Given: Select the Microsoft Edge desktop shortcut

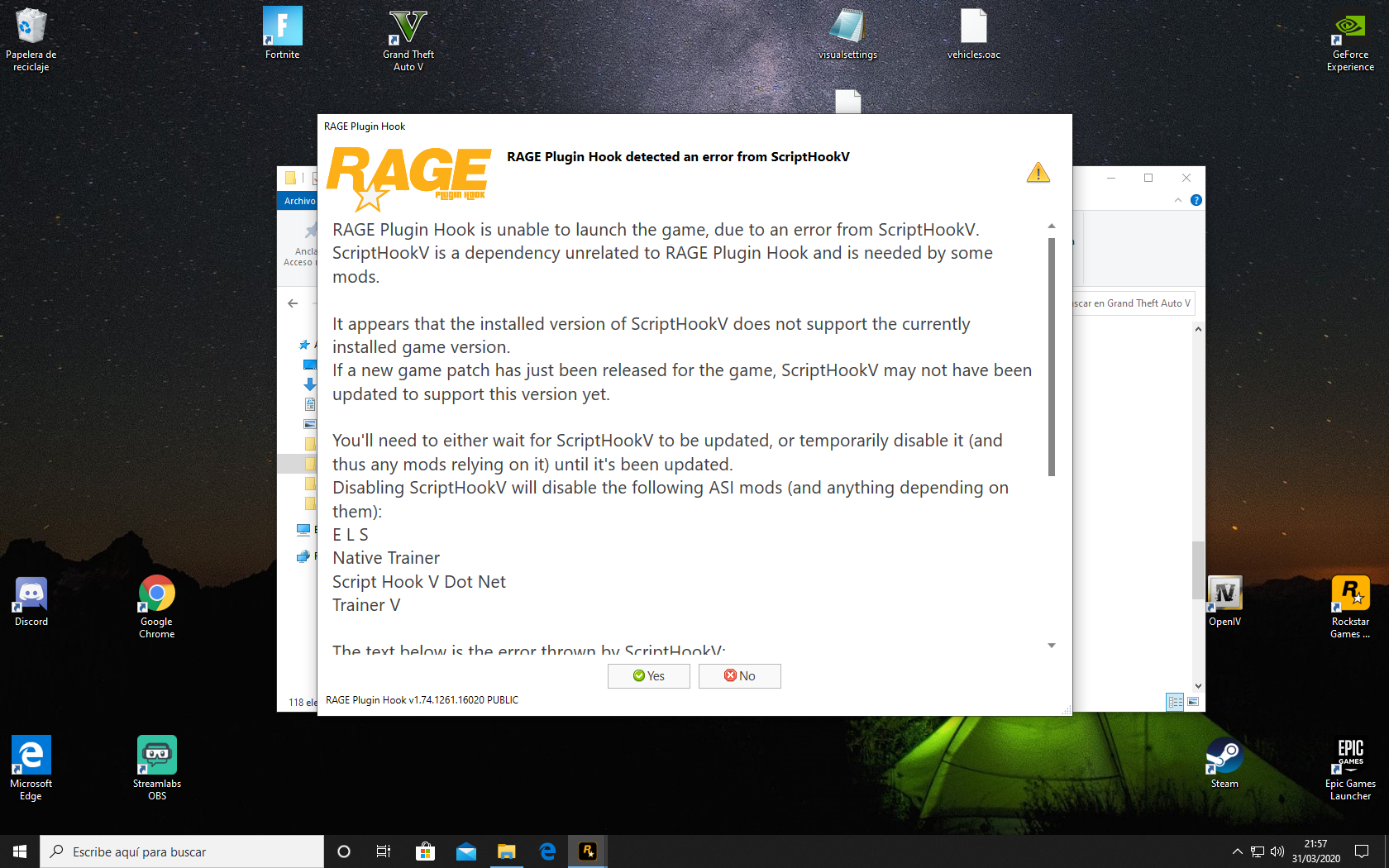Looking at the screenshot, I should tap(31, 768).
